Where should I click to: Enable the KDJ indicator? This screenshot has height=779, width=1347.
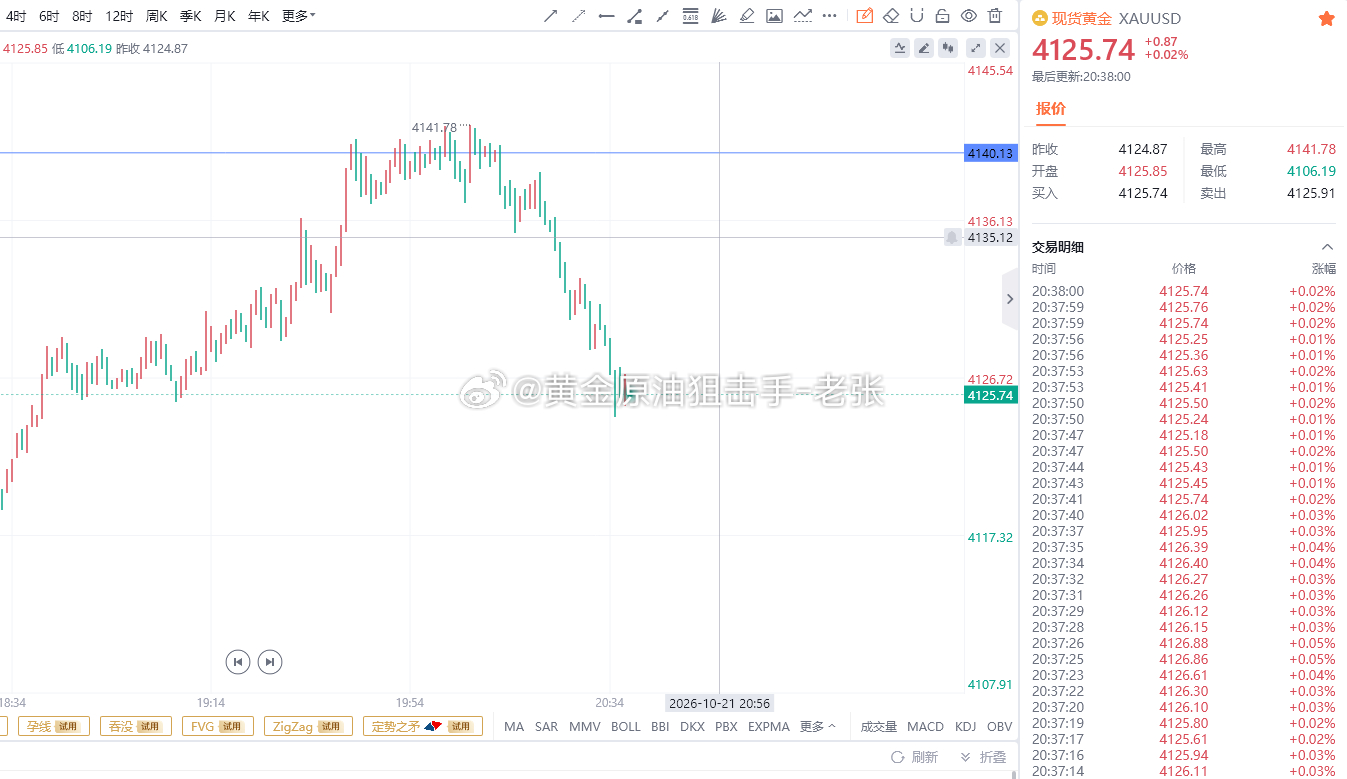(x=965, y=727)
